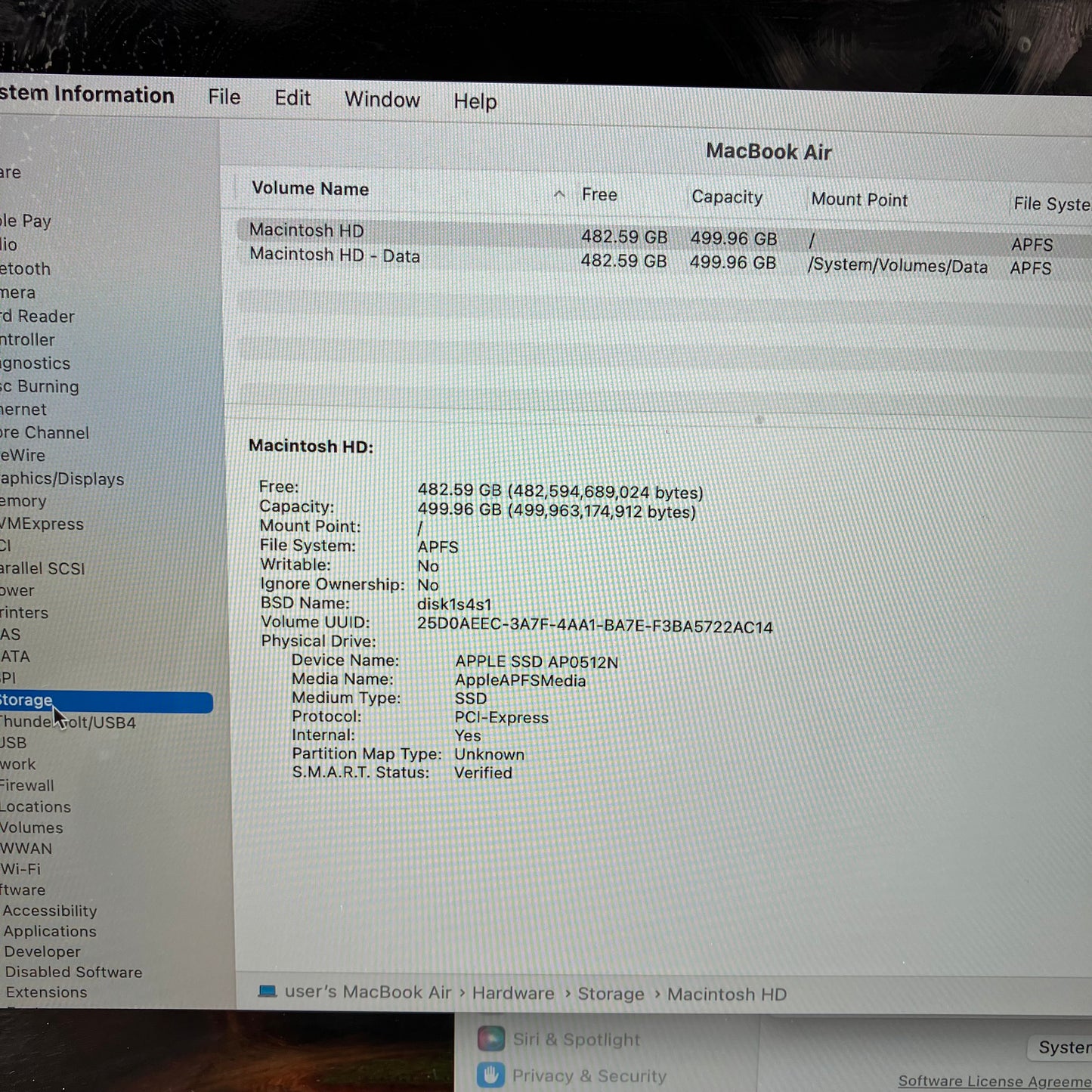This screenshot has height=1092, width=1092.
Task: Click Storage in the breadcrumb path
Action: click(611, 994)
